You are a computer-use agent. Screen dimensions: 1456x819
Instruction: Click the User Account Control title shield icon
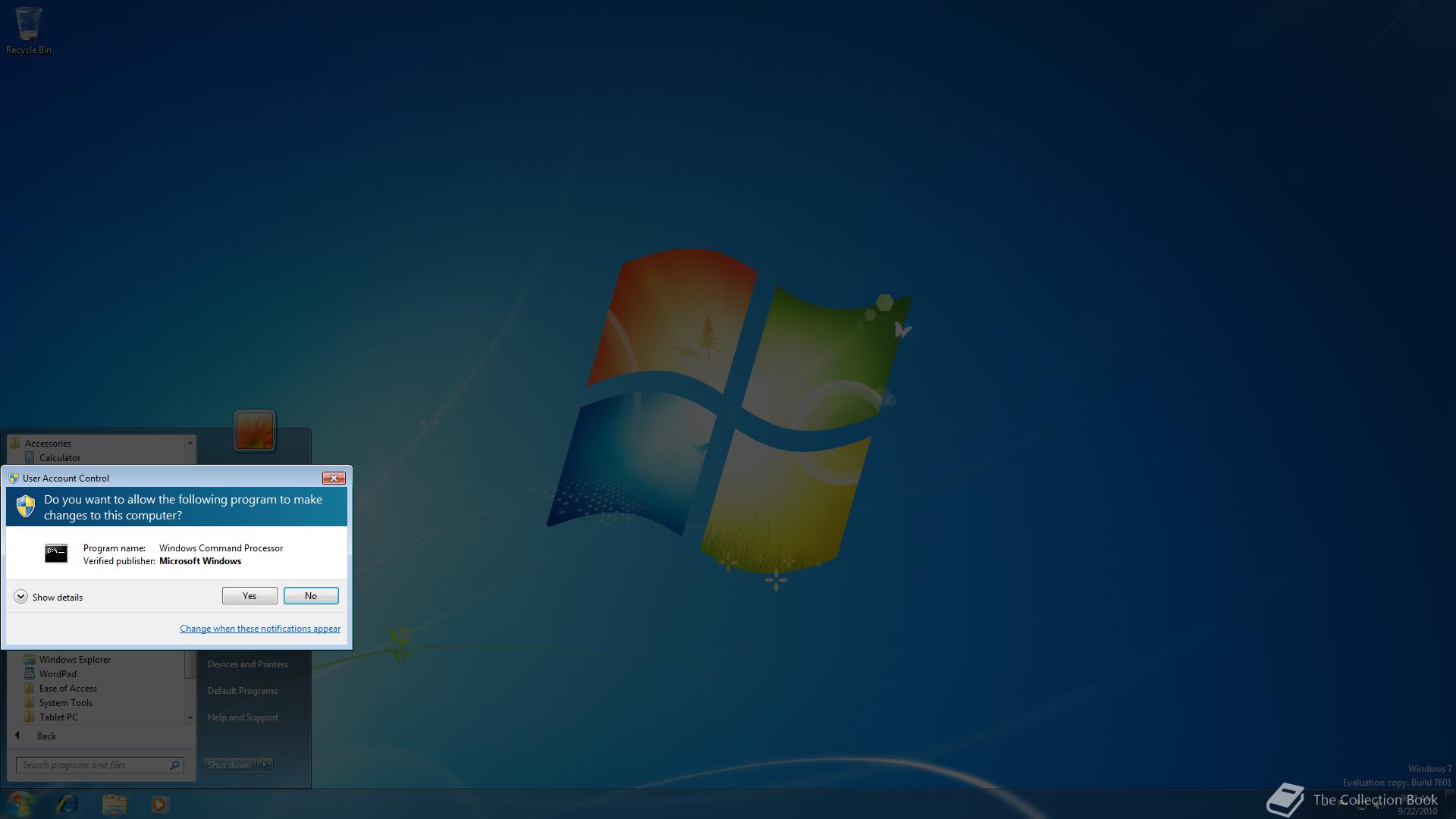coord(13,479)
